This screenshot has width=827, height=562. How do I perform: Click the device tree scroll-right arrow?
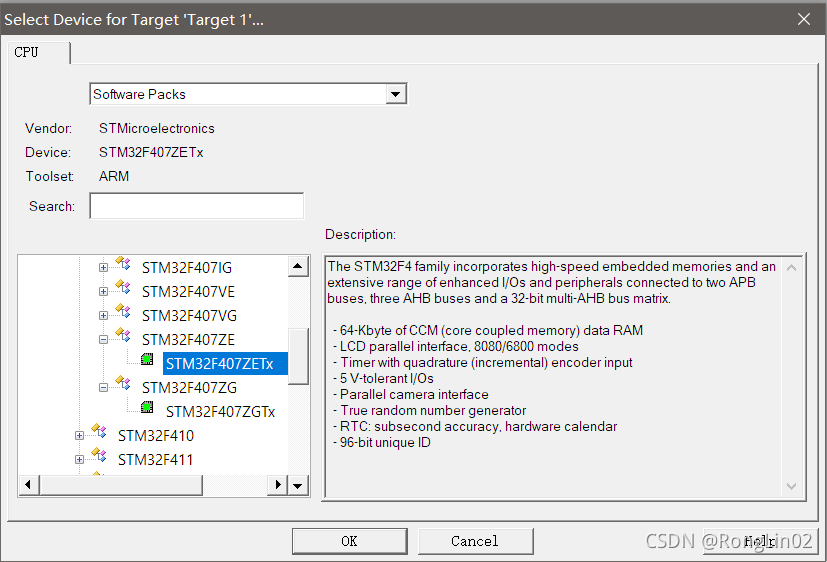click(x=277, y=485)
